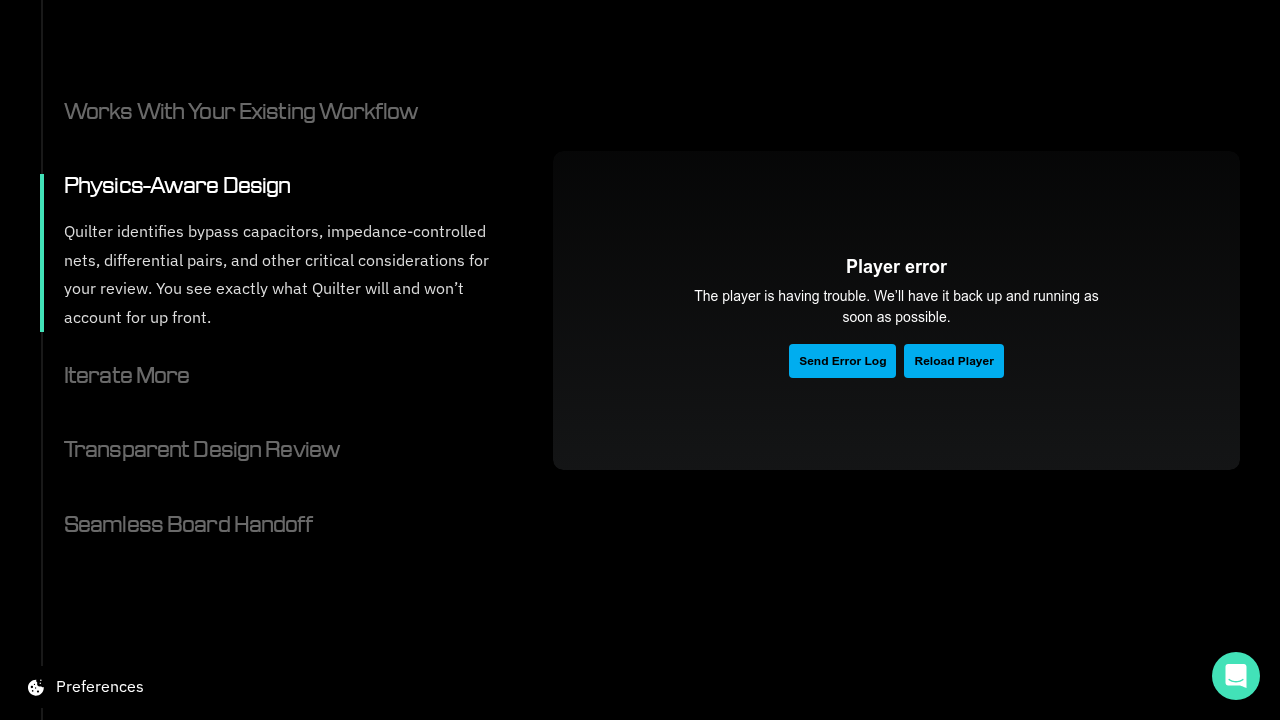Open cookie Preferences label
Viewport: 1280px width, 720px height.
99,687
